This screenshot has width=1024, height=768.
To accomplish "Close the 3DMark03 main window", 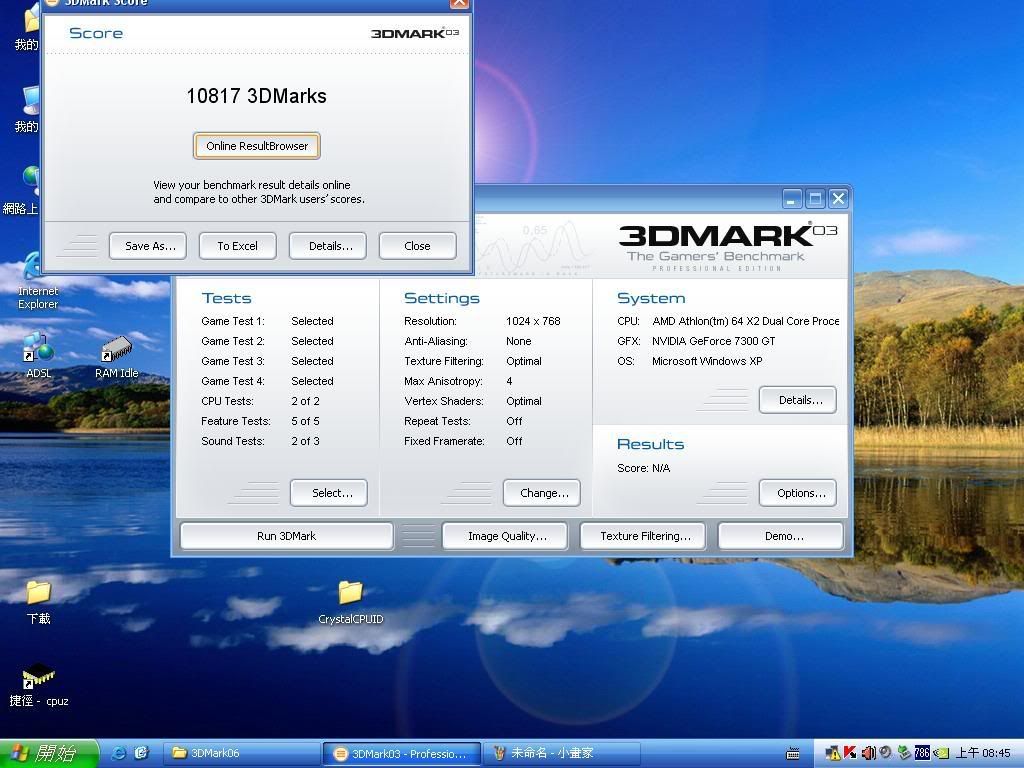I will point(839,199).
